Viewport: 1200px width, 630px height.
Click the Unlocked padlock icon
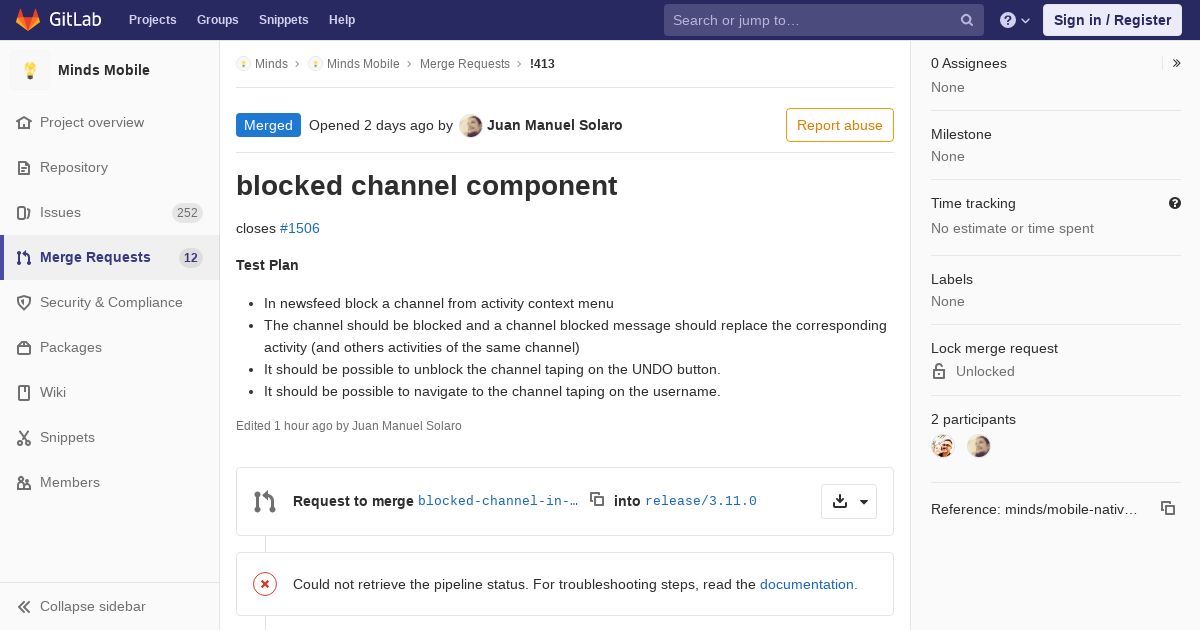(939, 371)
